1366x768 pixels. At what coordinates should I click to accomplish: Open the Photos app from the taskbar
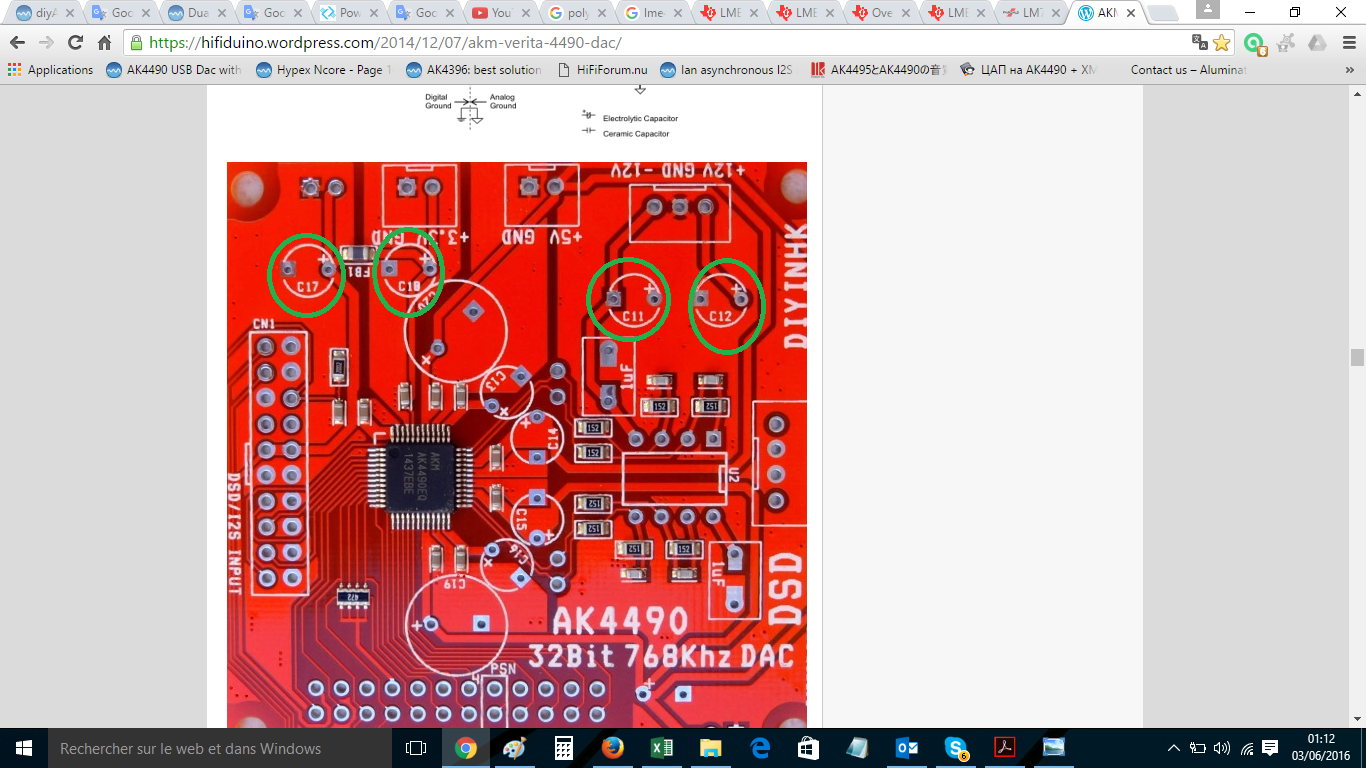pos(1053,748)
